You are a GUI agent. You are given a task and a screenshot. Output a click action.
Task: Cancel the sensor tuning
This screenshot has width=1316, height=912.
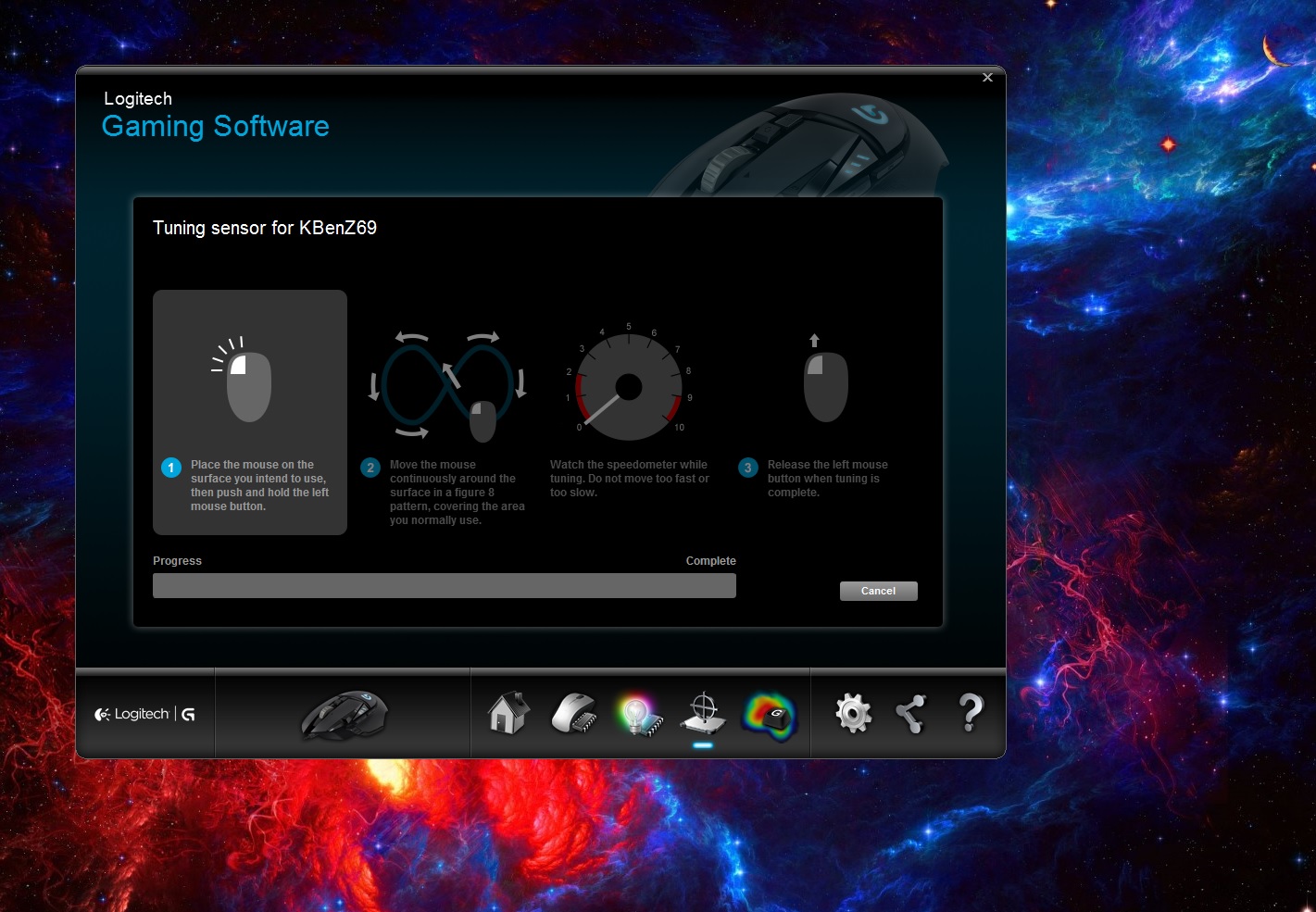click(878, 591)
